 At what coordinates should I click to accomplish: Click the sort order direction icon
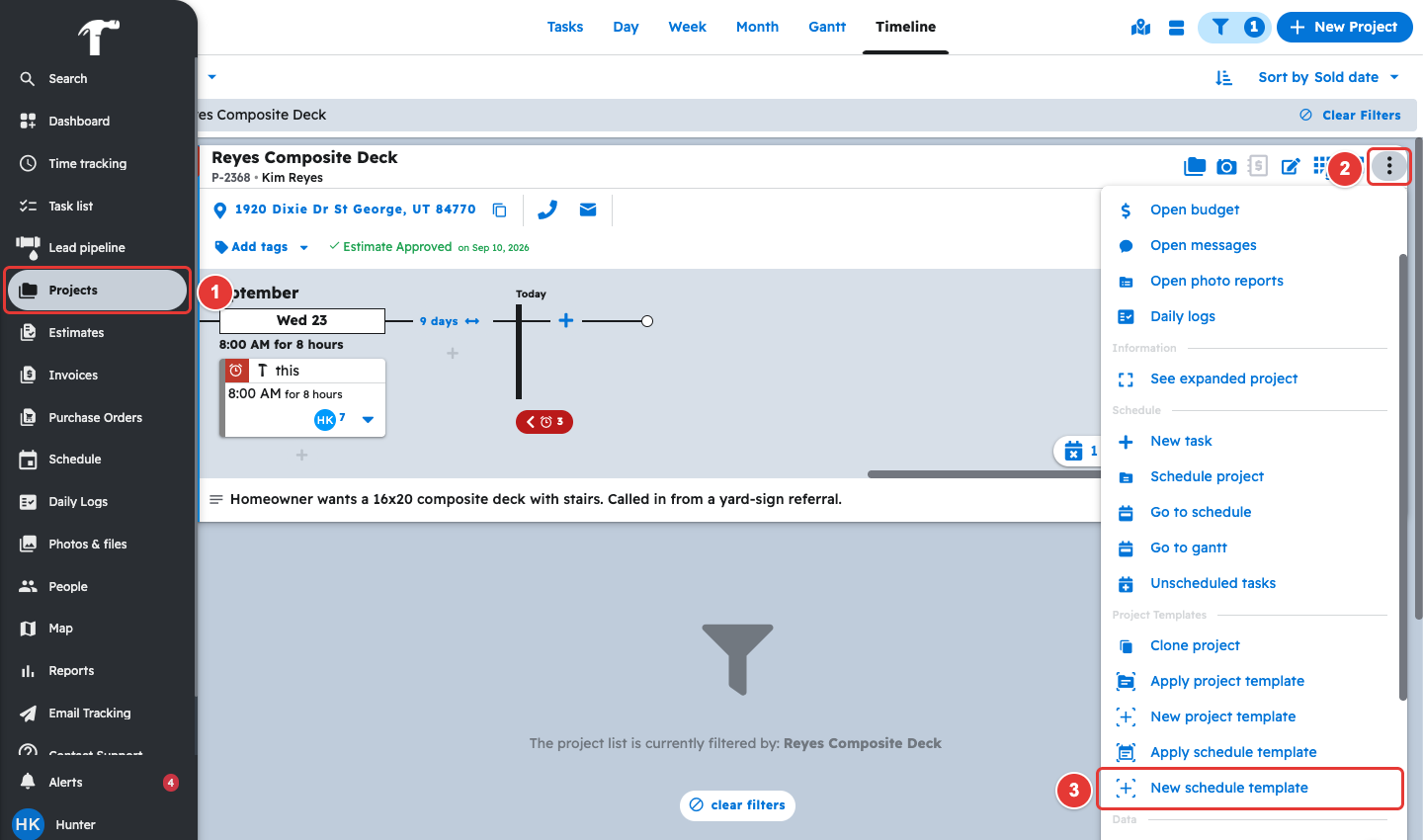pyautogui.click(x=1223, y=77)
